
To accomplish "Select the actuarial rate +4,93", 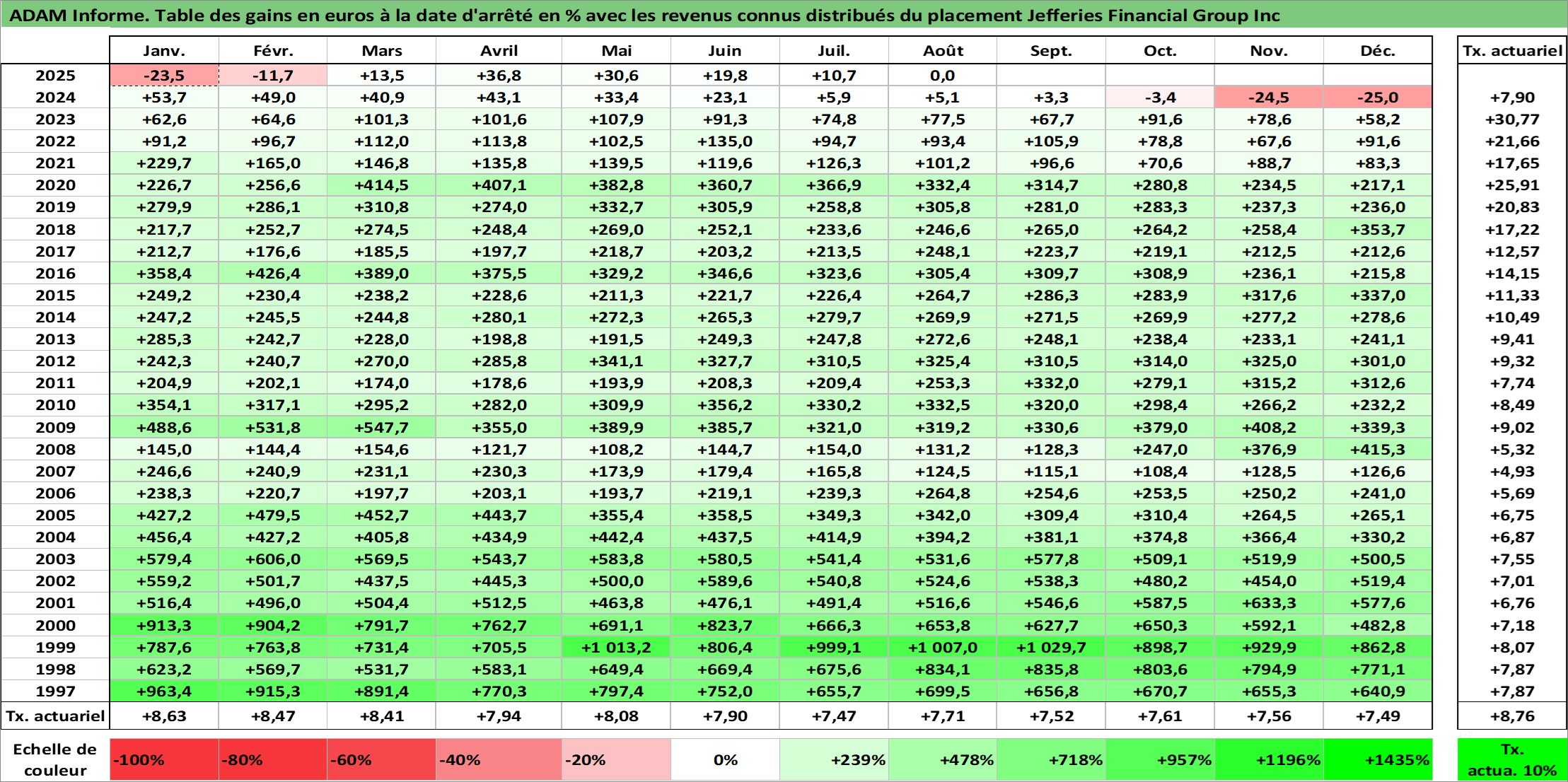I will [x=1512, y=471].
